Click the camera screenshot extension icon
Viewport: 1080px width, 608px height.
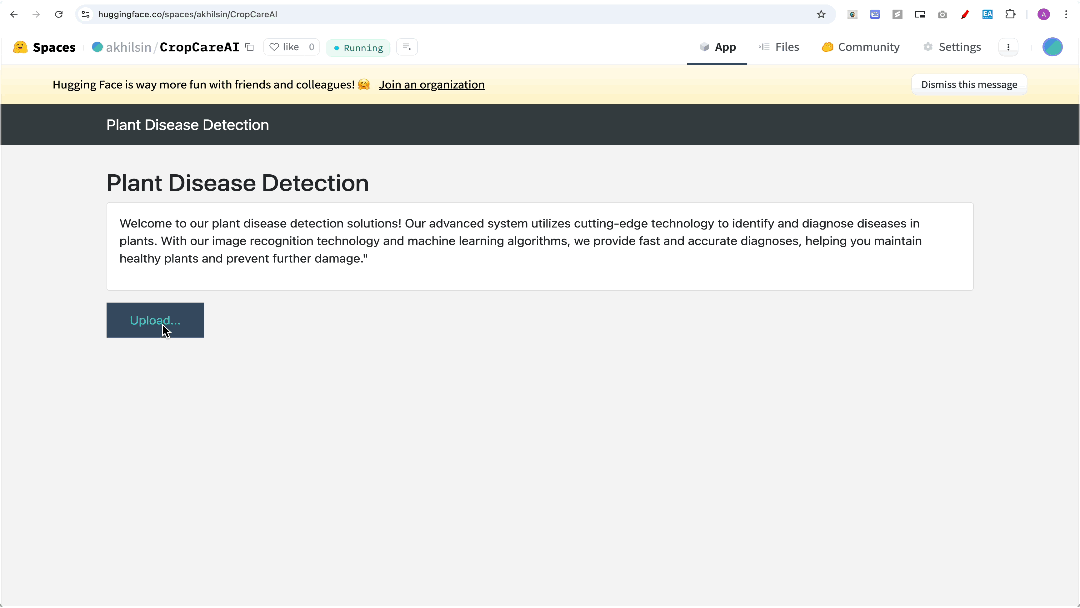942,15
